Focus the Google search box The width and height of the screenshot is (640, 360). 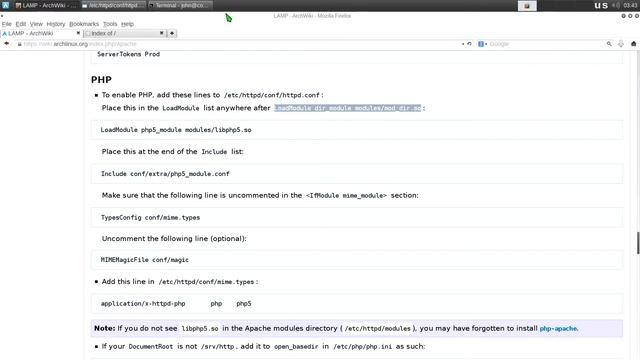tap(547, 44)
